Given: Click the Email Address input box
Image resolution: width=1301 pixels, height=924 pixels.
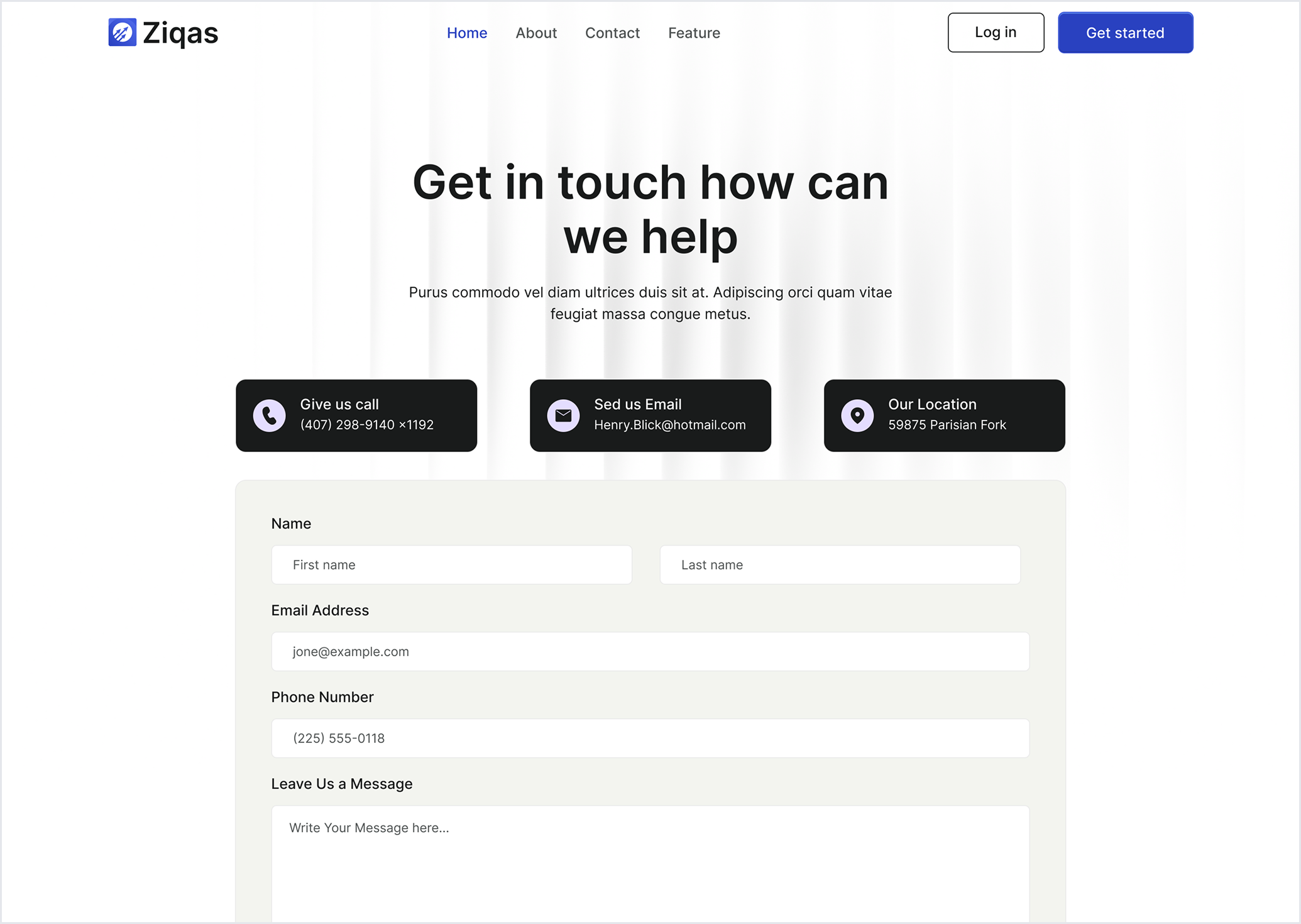Looking at the screenshot, I should (650, 651).
